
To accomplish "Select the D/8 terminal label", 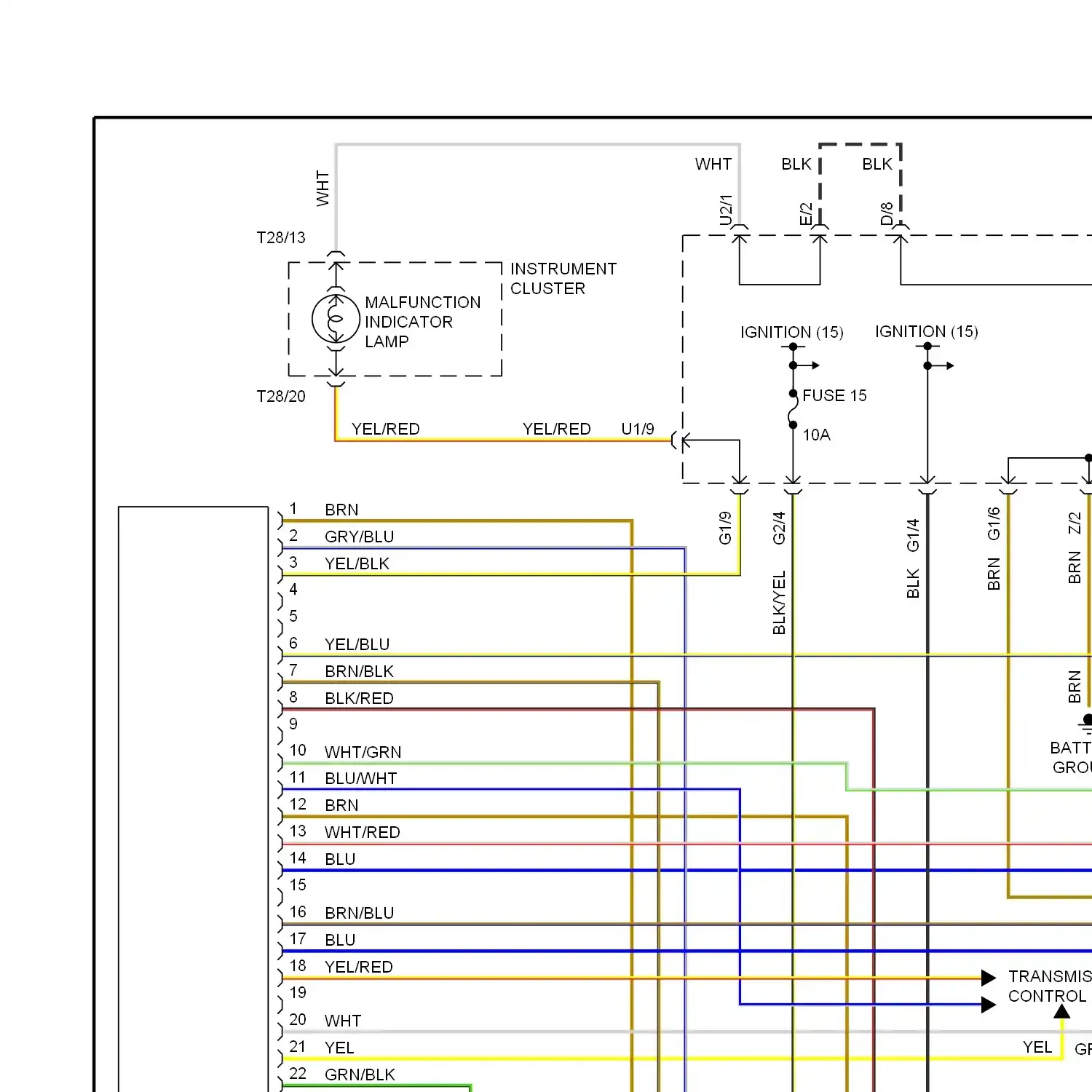I will [x=886, y=214].
